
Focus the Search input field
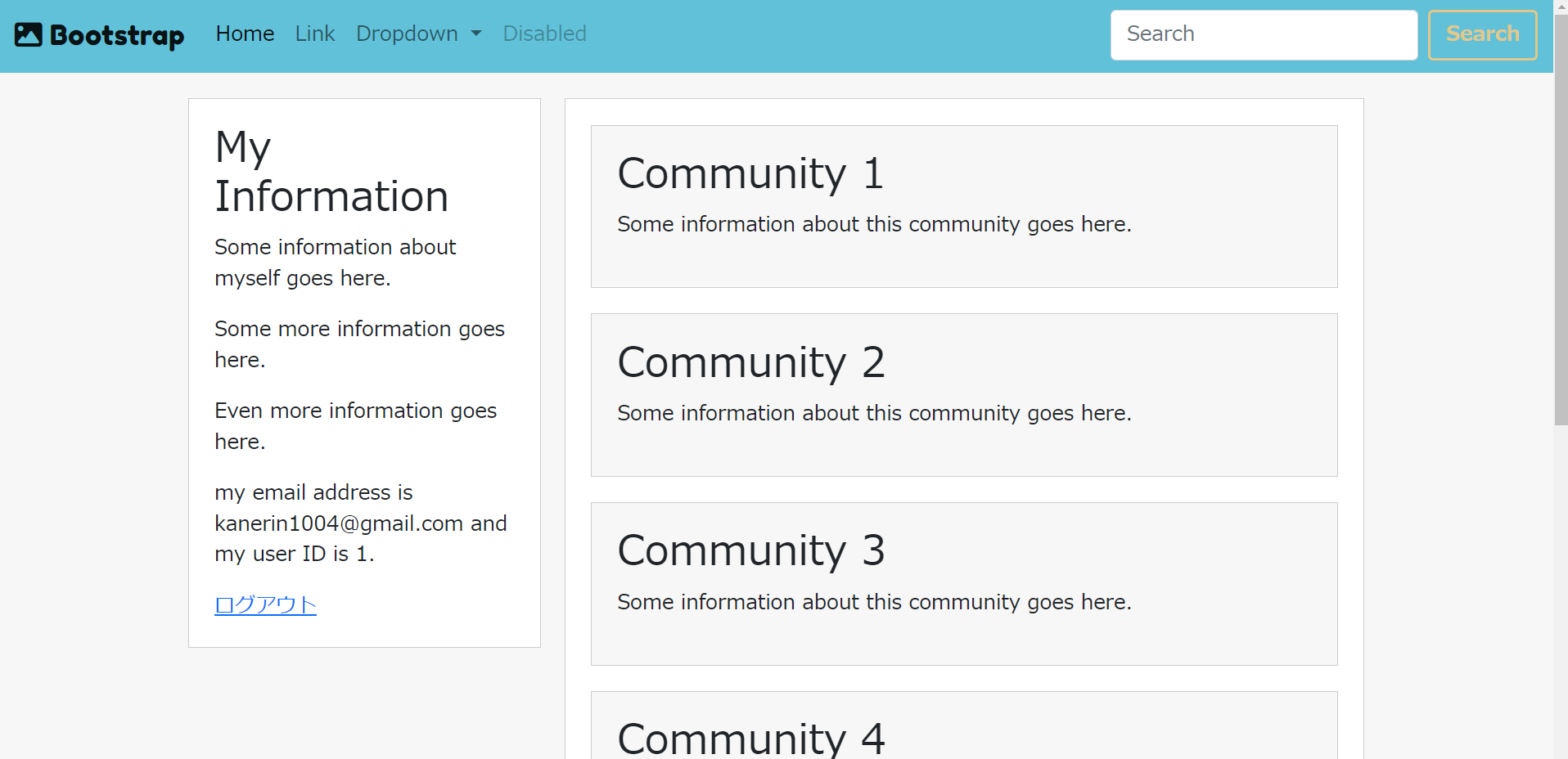[1264, 35]
